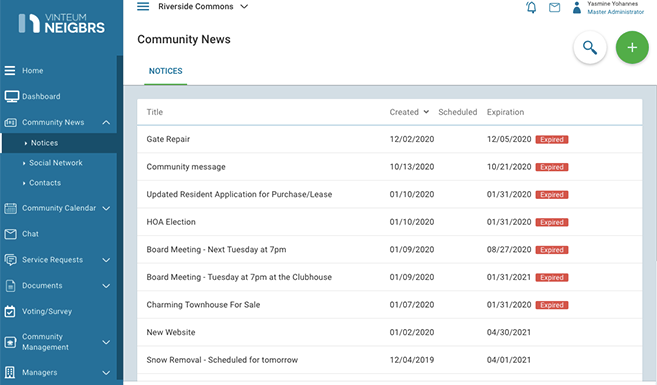Expand the Documents section chevron
Viewport: 657px width, 385px height.
coord(106,286)
